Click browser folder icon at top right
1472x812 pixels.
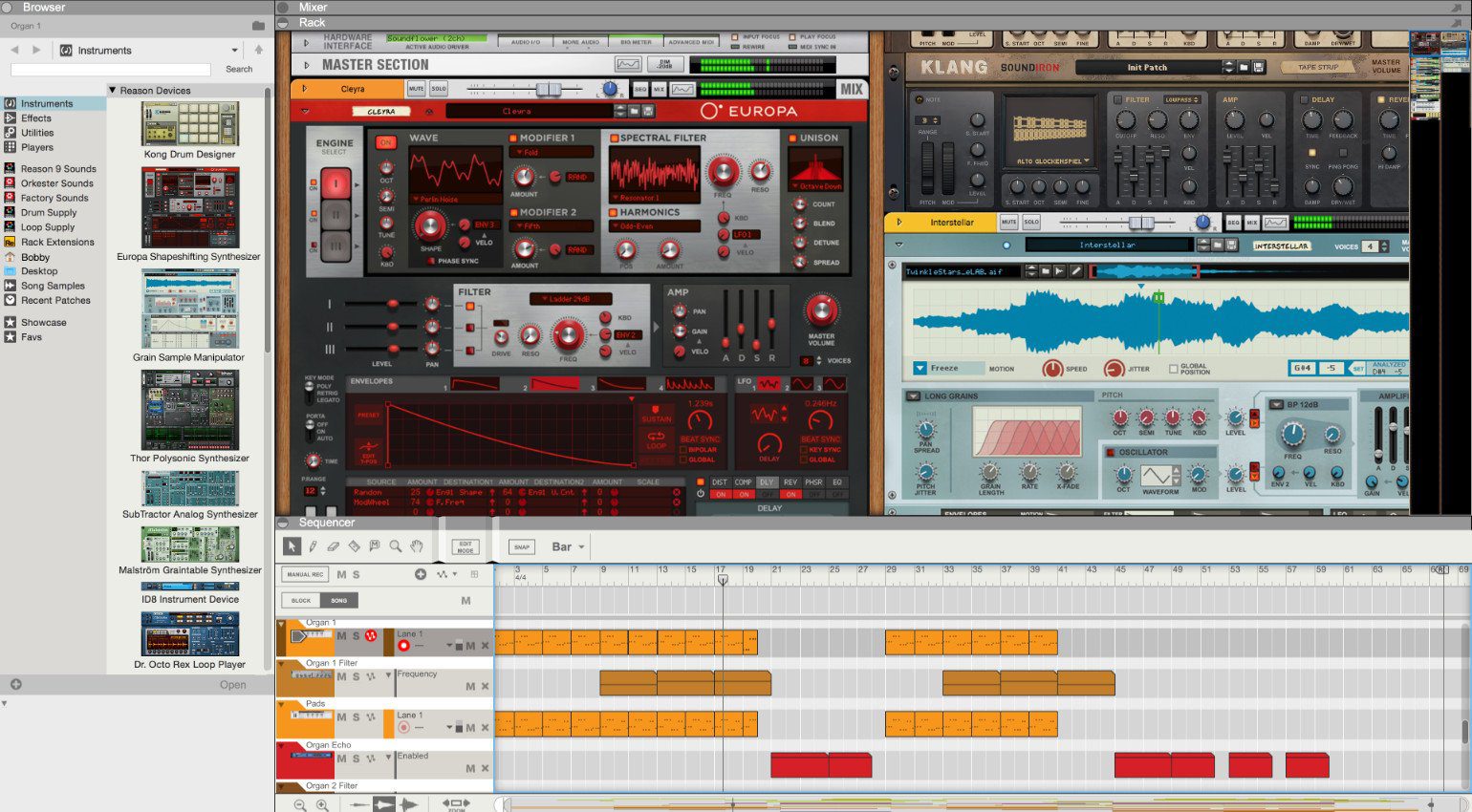(x=258, y=26)
